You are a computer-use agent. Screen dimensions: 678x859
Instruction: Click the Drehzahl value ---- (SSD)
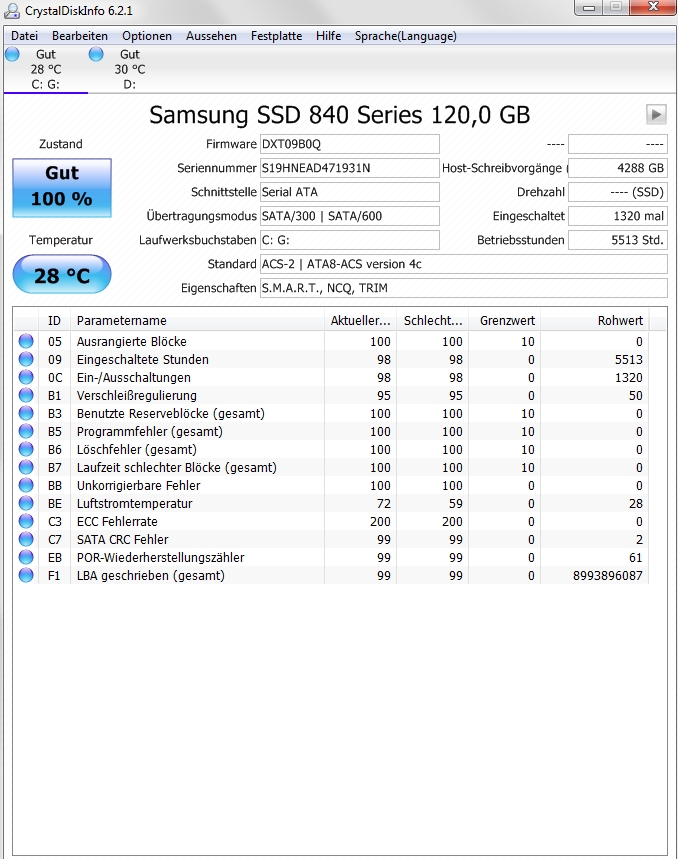coord(618,192)
